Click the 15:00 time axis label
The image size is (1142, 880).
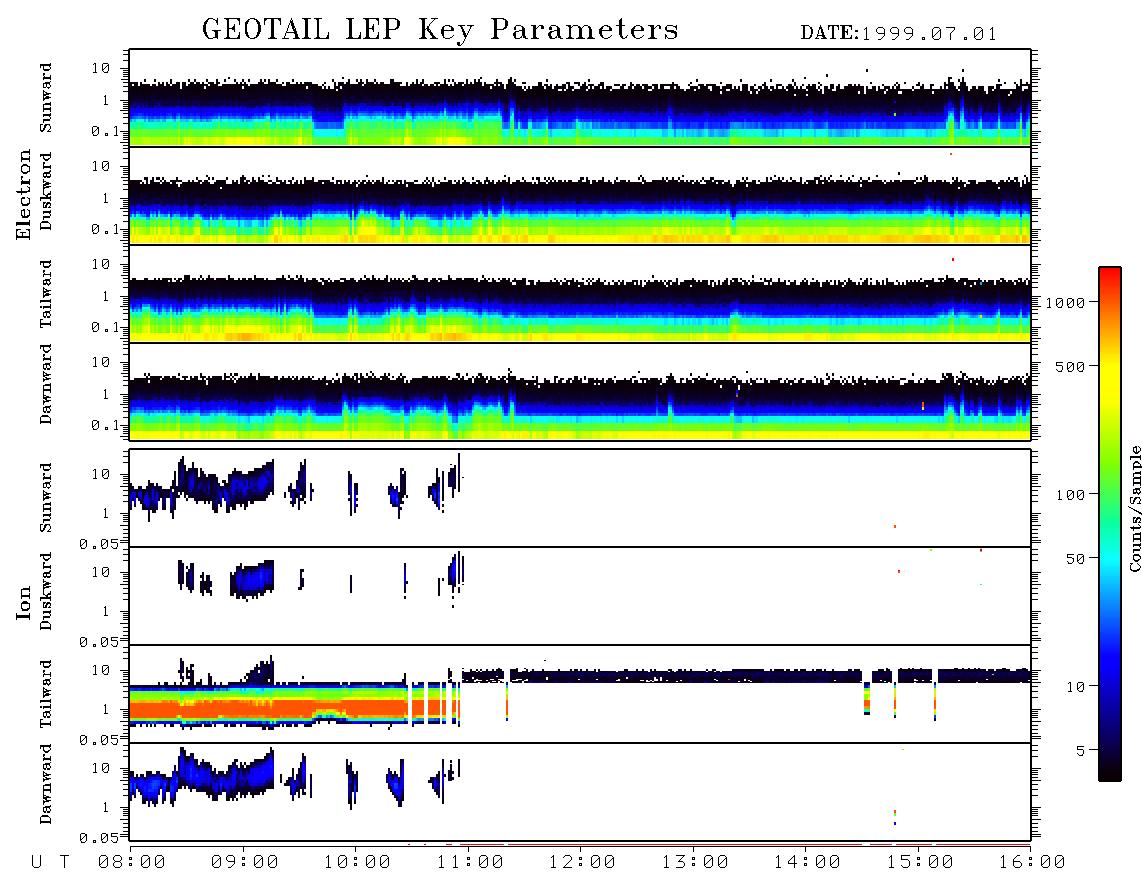click(x=919, y=863)
